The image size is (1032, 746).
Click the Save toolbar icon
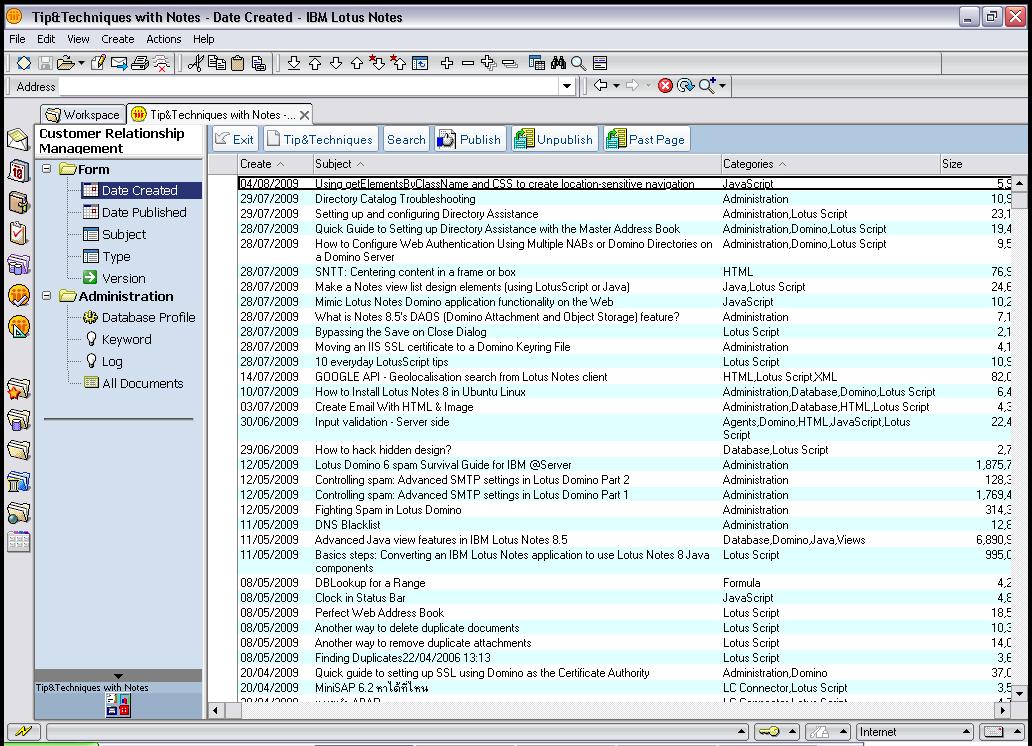point(45,63)
